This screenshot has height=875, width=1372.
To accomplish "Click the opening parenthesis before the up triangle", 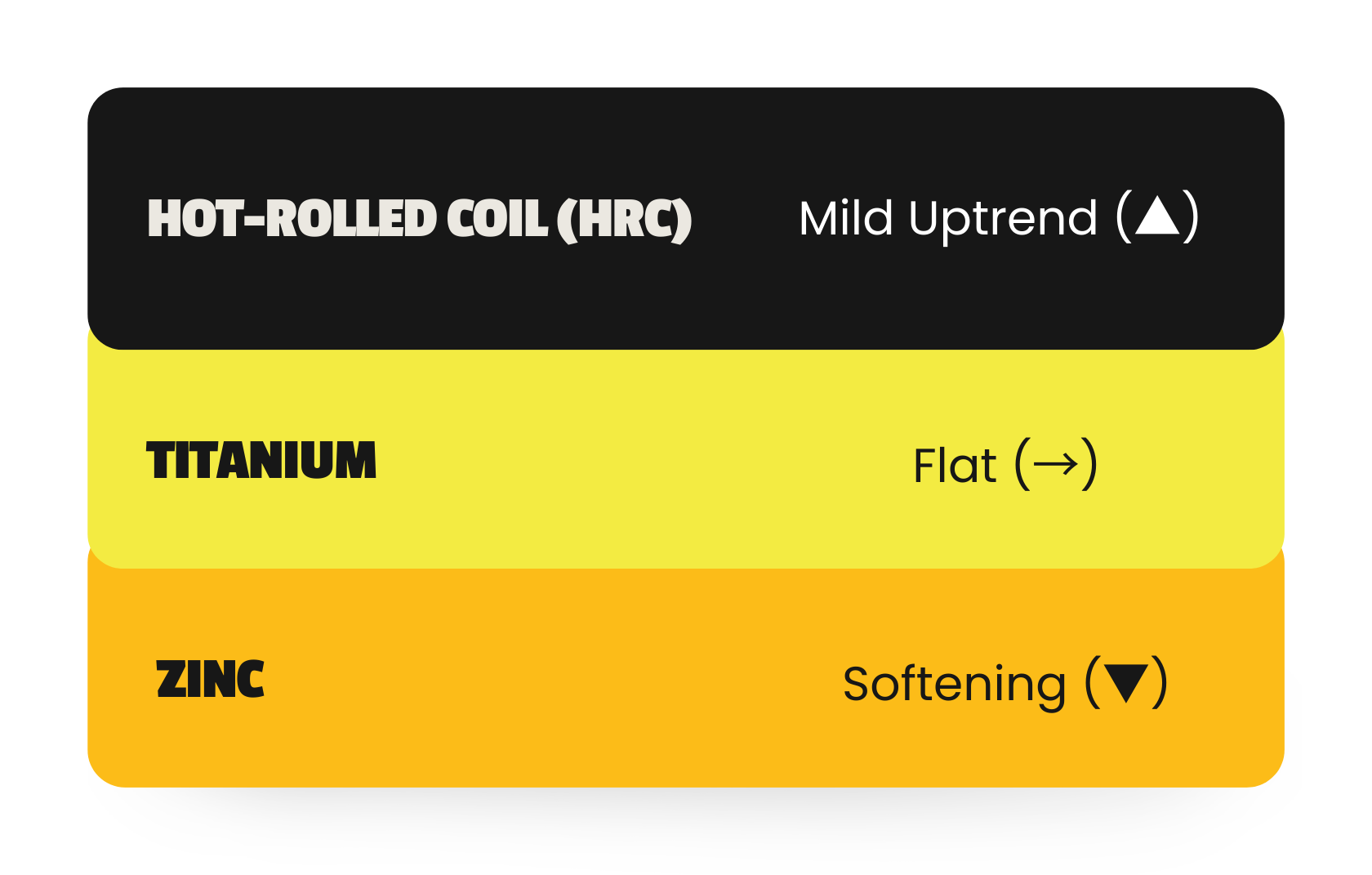I will click(1125, 217).
